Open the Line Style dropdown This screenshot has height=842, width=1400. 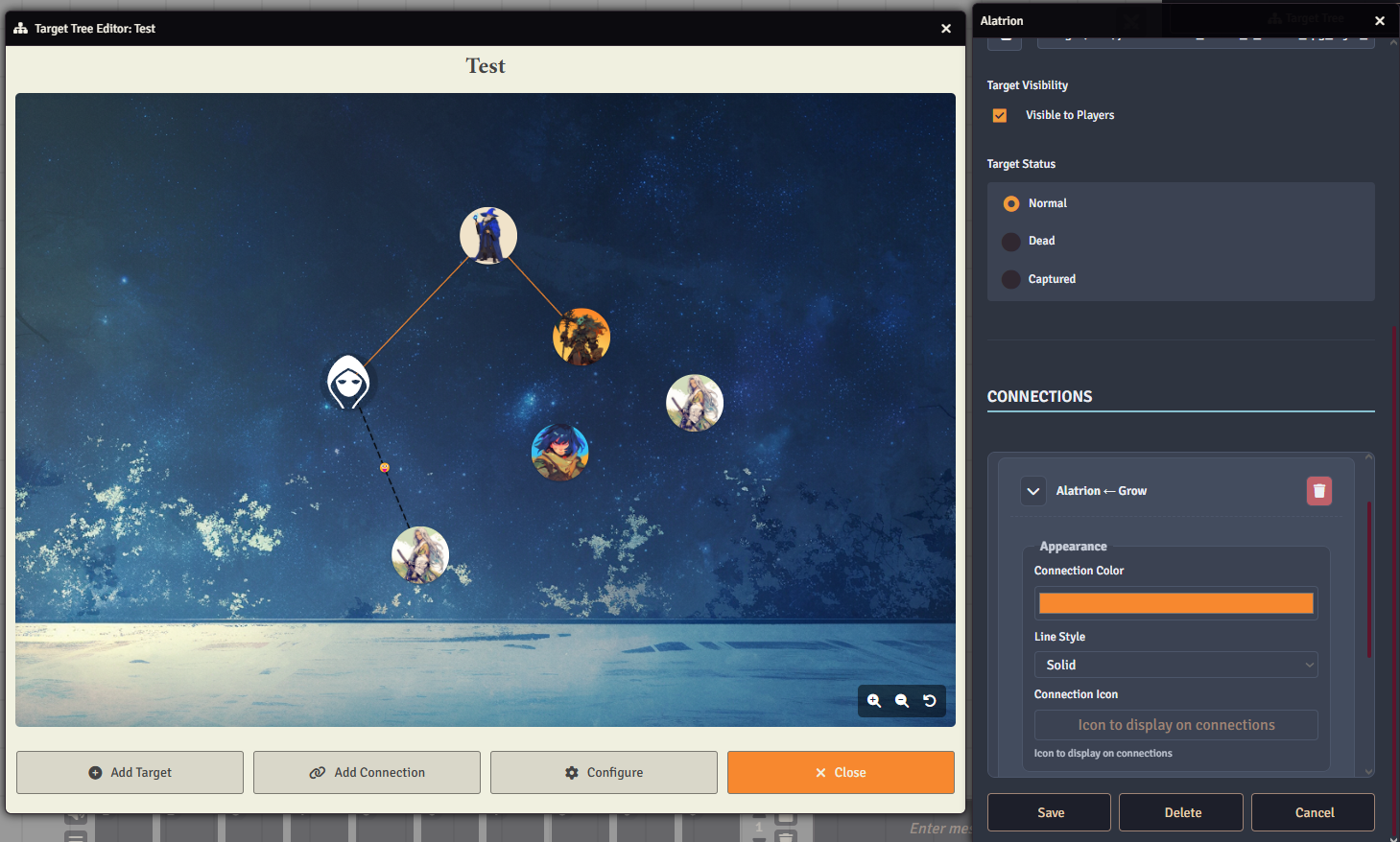pos(1176,665)
